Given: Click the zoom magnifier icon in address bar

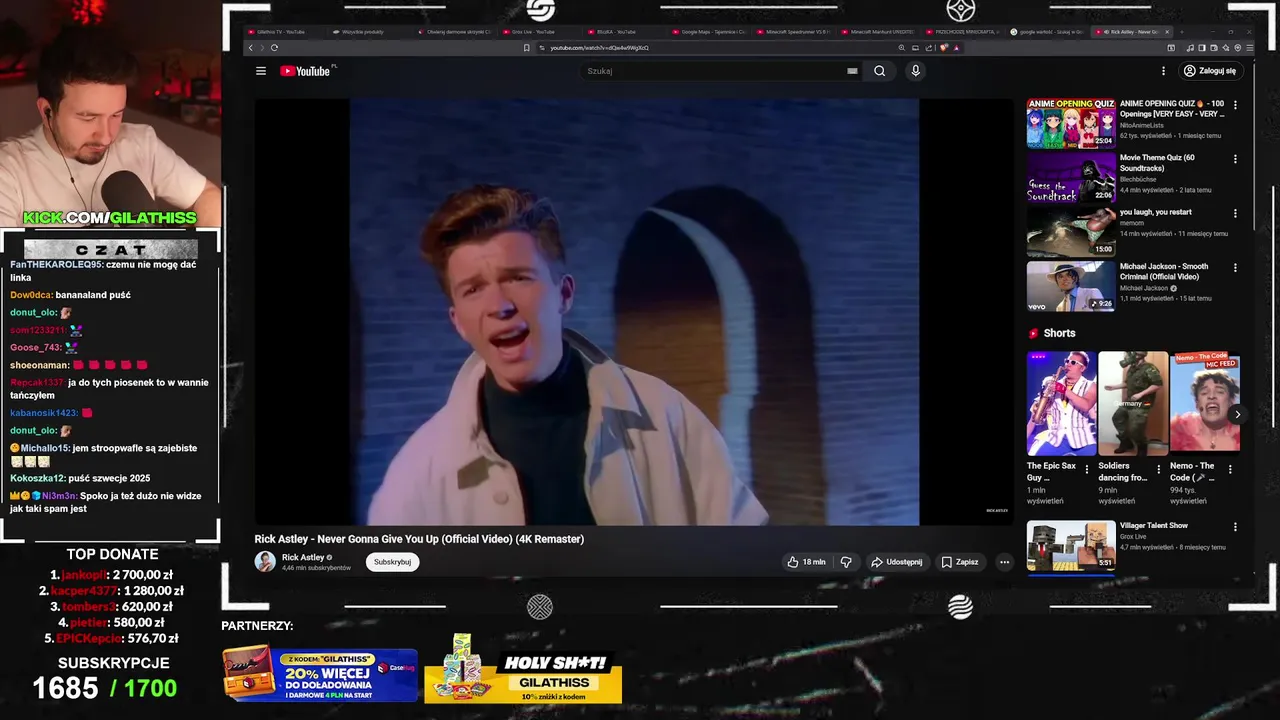Looking at the screenshot, I should (901, 47).
